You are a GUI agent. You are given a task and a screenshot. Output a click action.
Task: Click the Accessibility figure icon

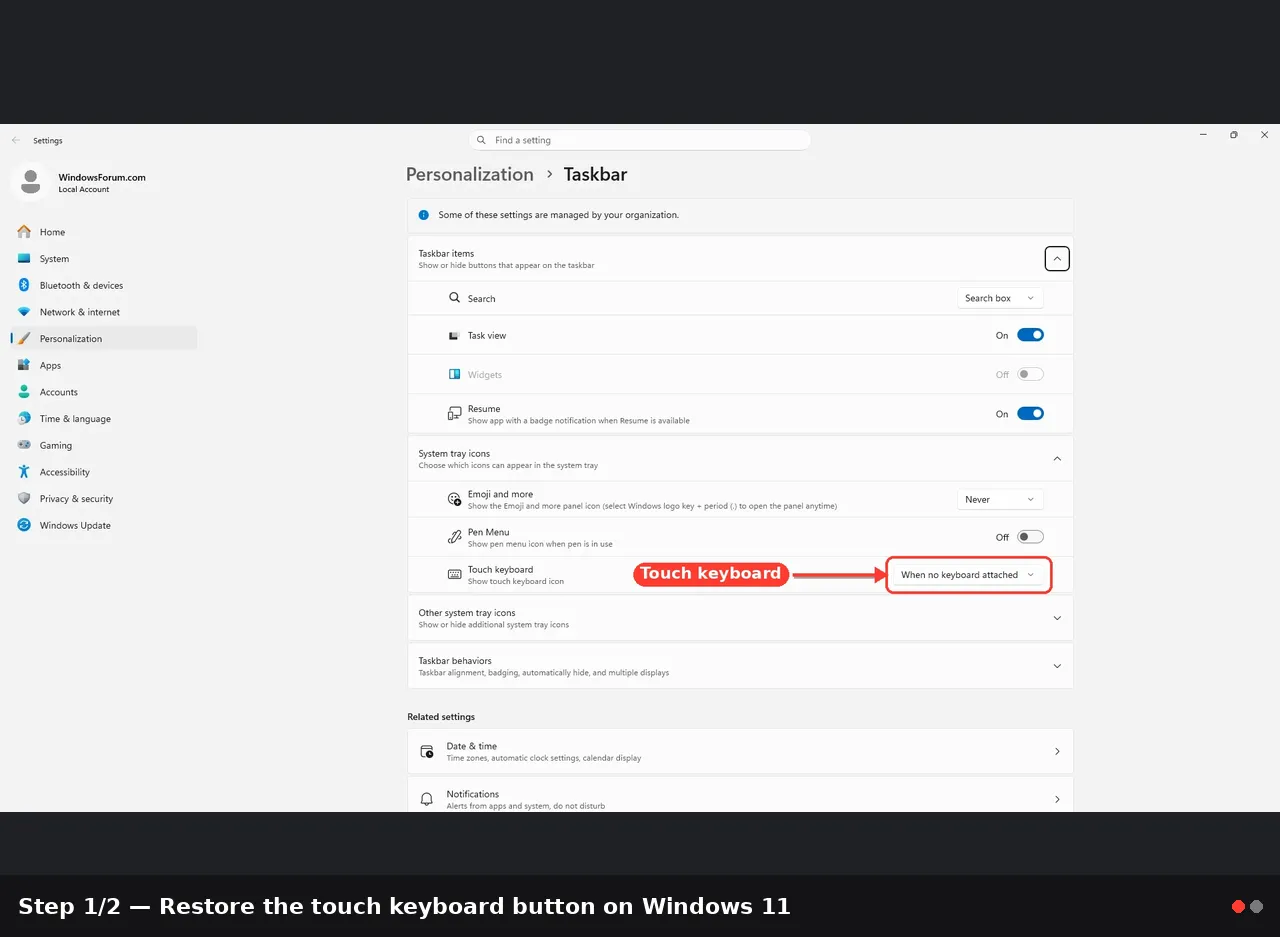24,472
